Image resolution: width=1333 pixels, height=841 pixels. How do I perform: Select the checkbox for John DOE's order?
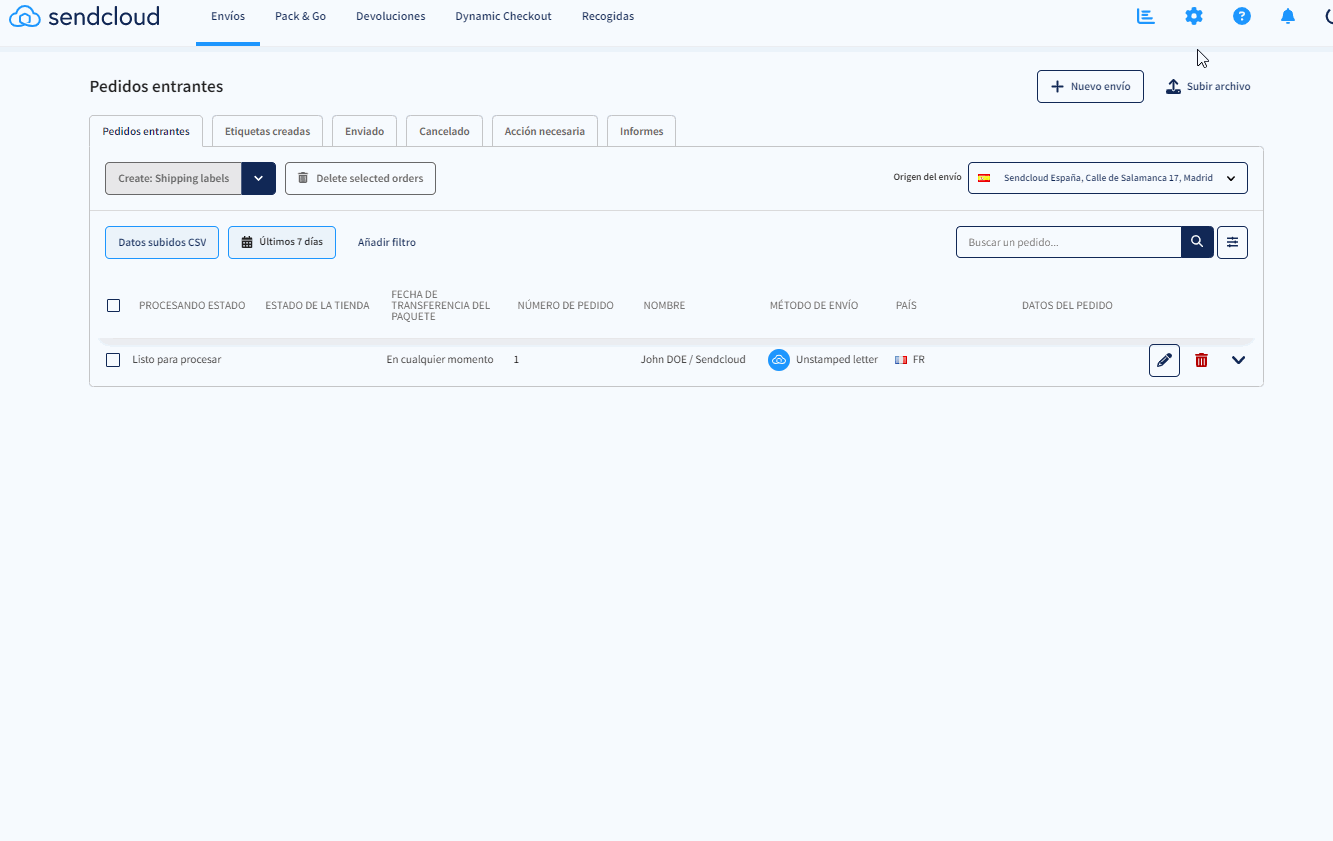point(113,360)
